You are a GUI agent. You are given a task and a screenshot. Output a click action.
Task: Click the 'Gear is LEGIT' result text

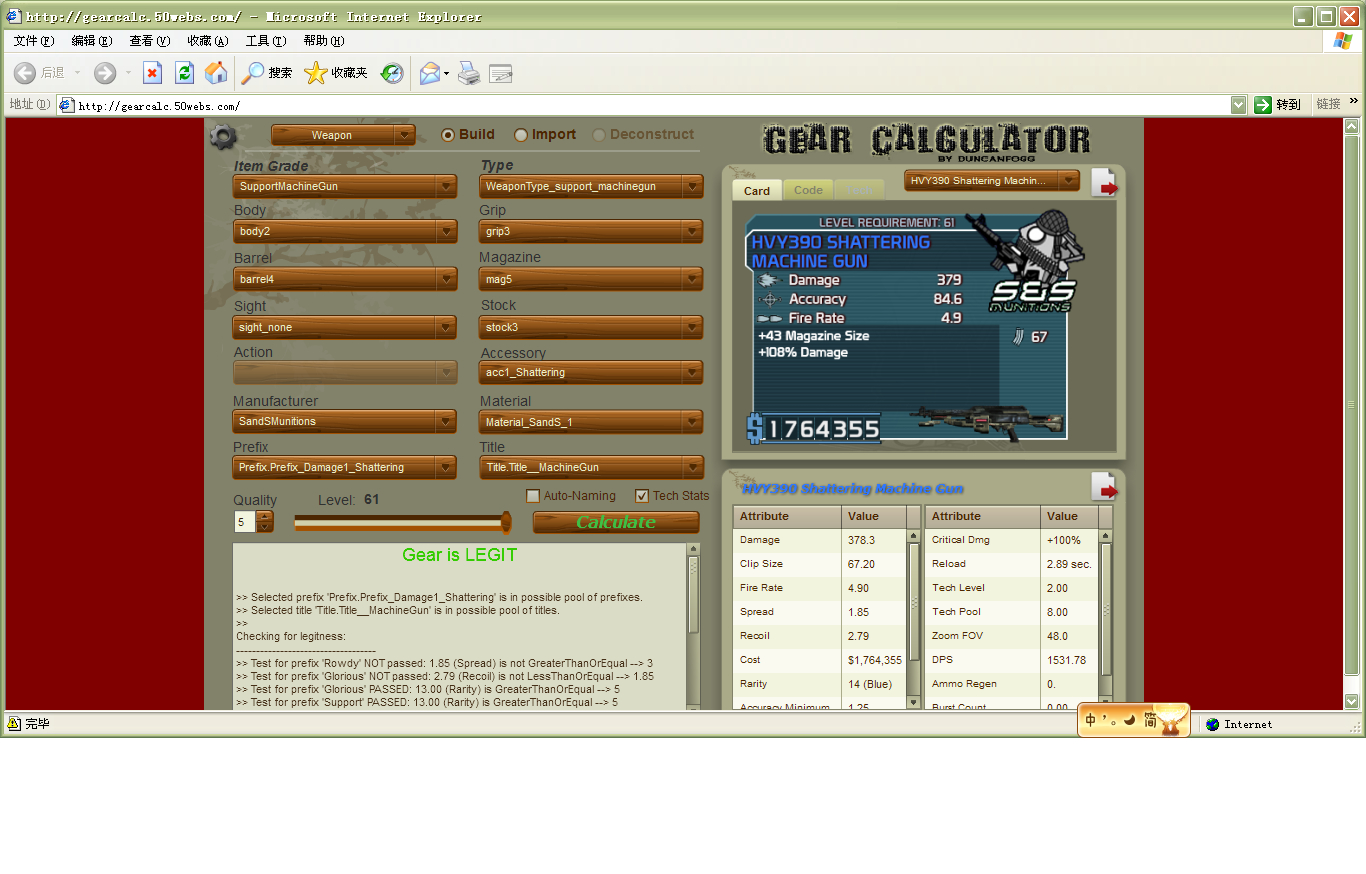[x=460, y=555]
